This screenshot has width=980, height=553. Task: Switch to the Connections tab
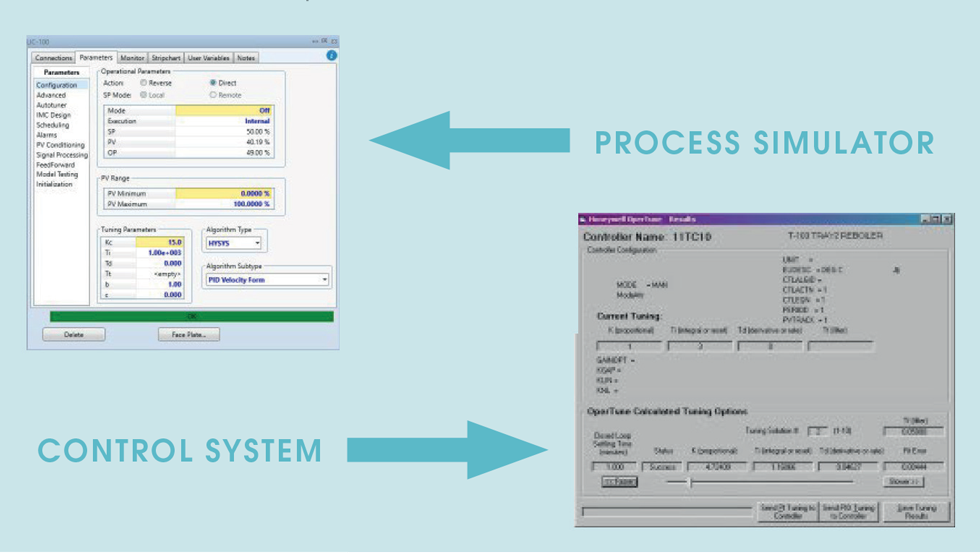click(x=53, y=58)
